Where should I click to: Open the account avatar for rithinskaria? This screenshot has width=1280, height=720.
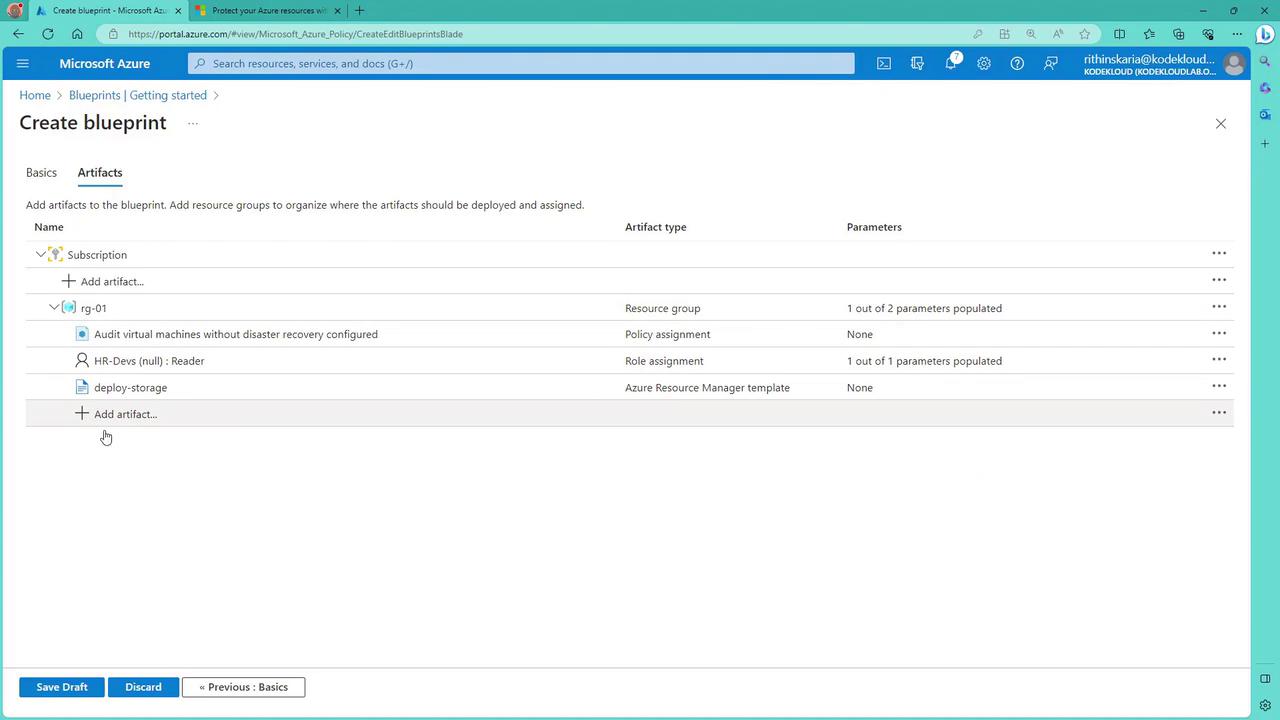pos(1234,64)
